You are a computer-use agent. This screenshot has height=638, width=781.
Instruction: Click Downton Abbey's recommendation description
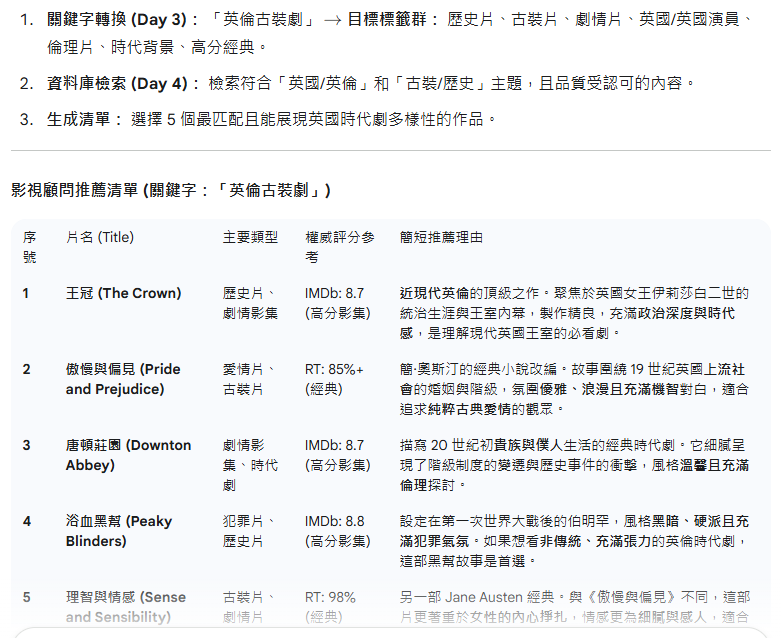[574, 465]
